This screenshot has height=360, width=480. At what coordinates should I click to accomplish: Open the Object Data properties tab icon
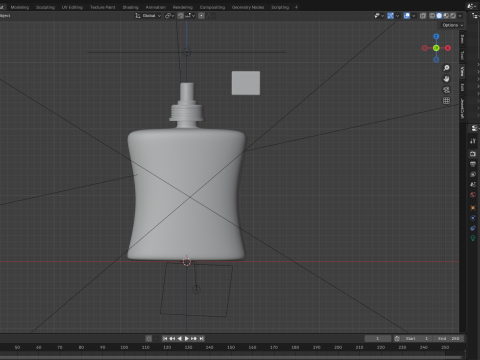coord(473,238)
